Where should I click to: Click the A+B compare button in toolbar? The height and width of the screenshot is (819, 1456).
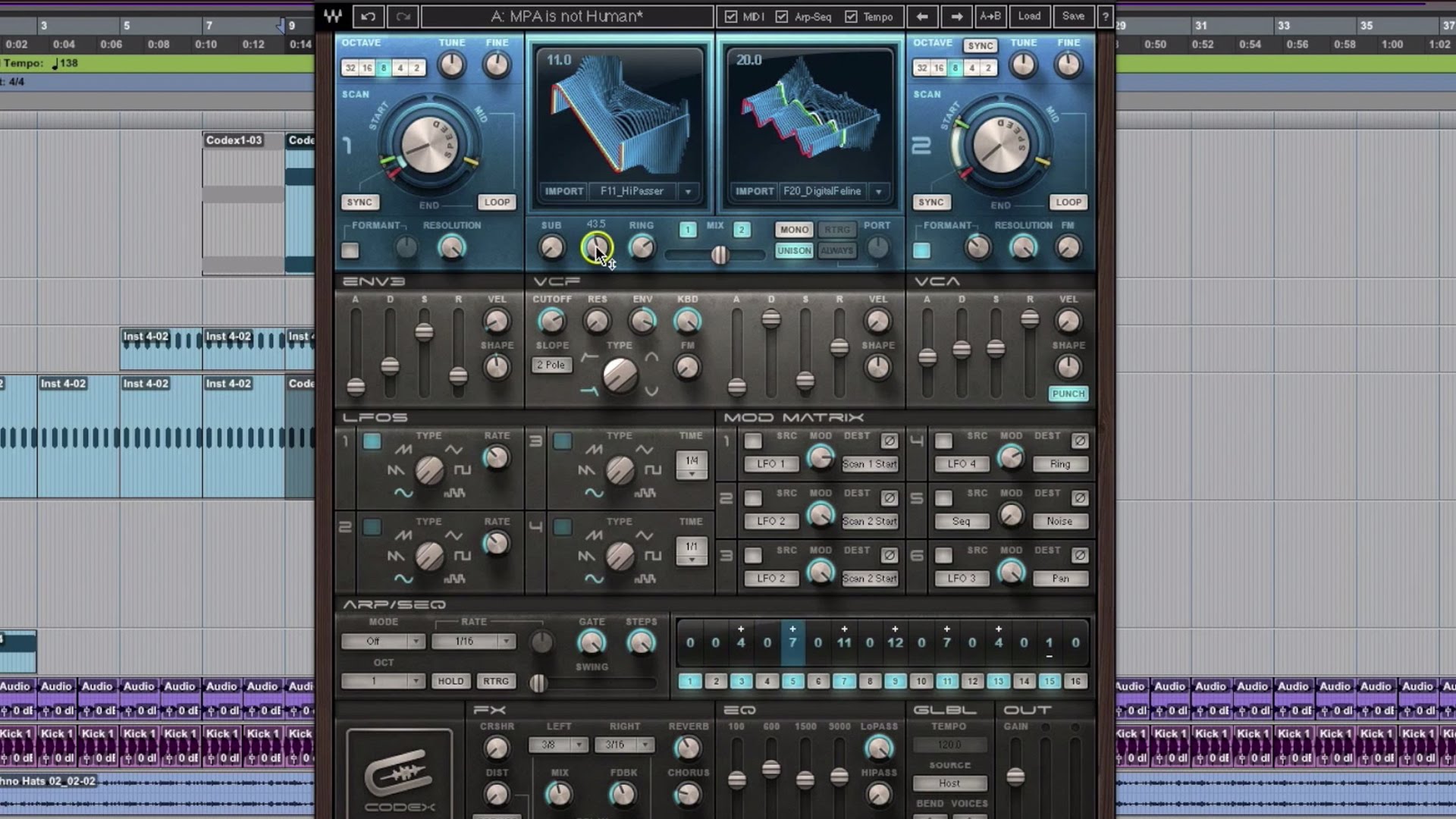pyautogui.click(x=990, y=15)
